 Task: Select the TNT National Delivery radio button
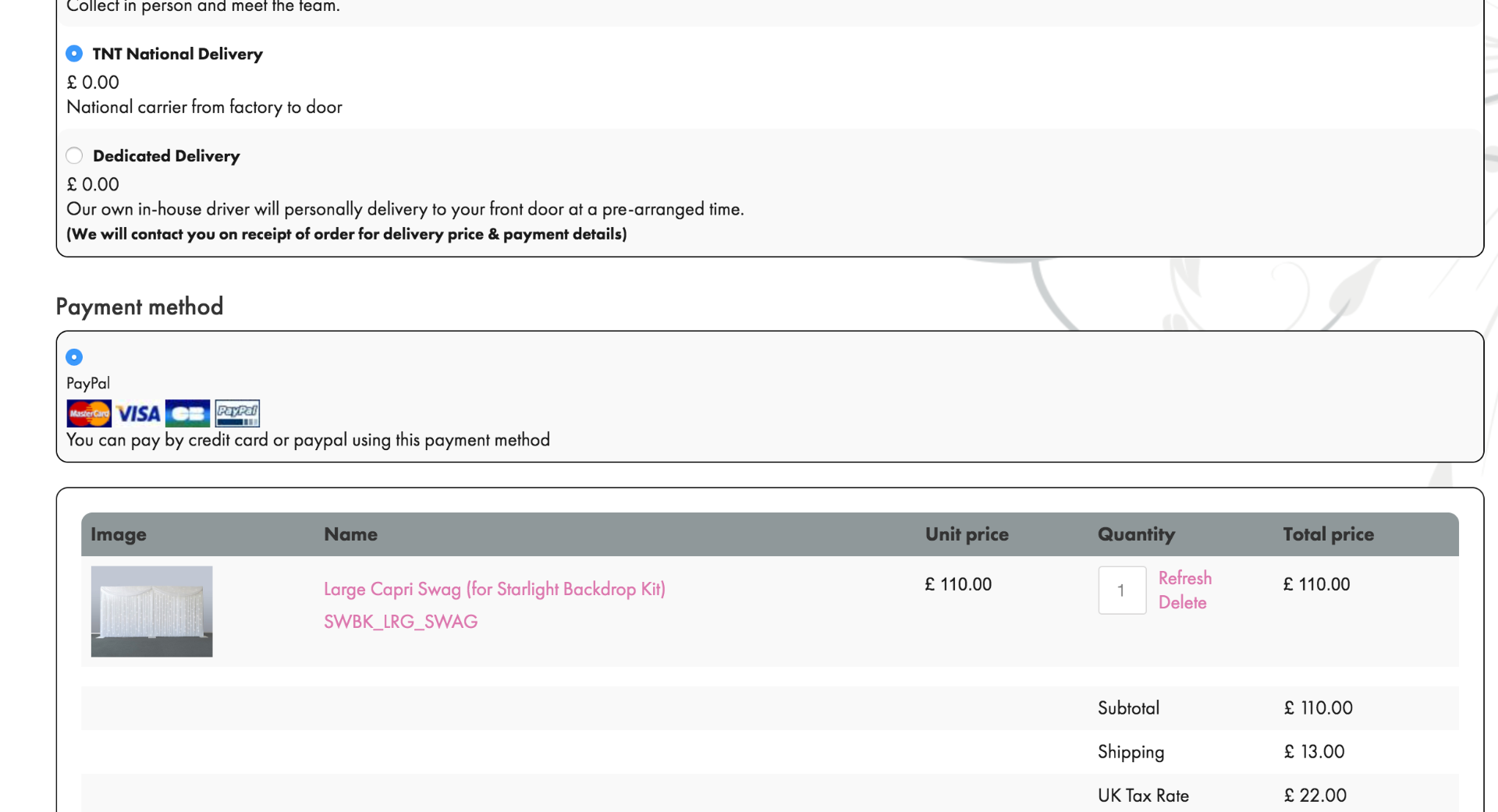click(74, 54)
